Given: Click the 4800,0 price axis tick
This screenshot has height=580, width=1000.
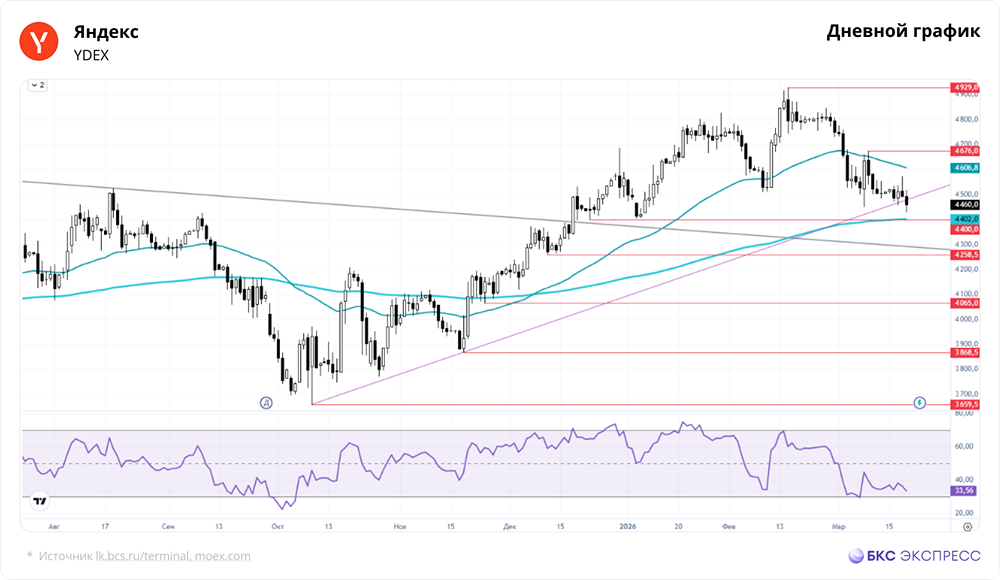Looking at the screenshot, I should (x=966, y=119).
